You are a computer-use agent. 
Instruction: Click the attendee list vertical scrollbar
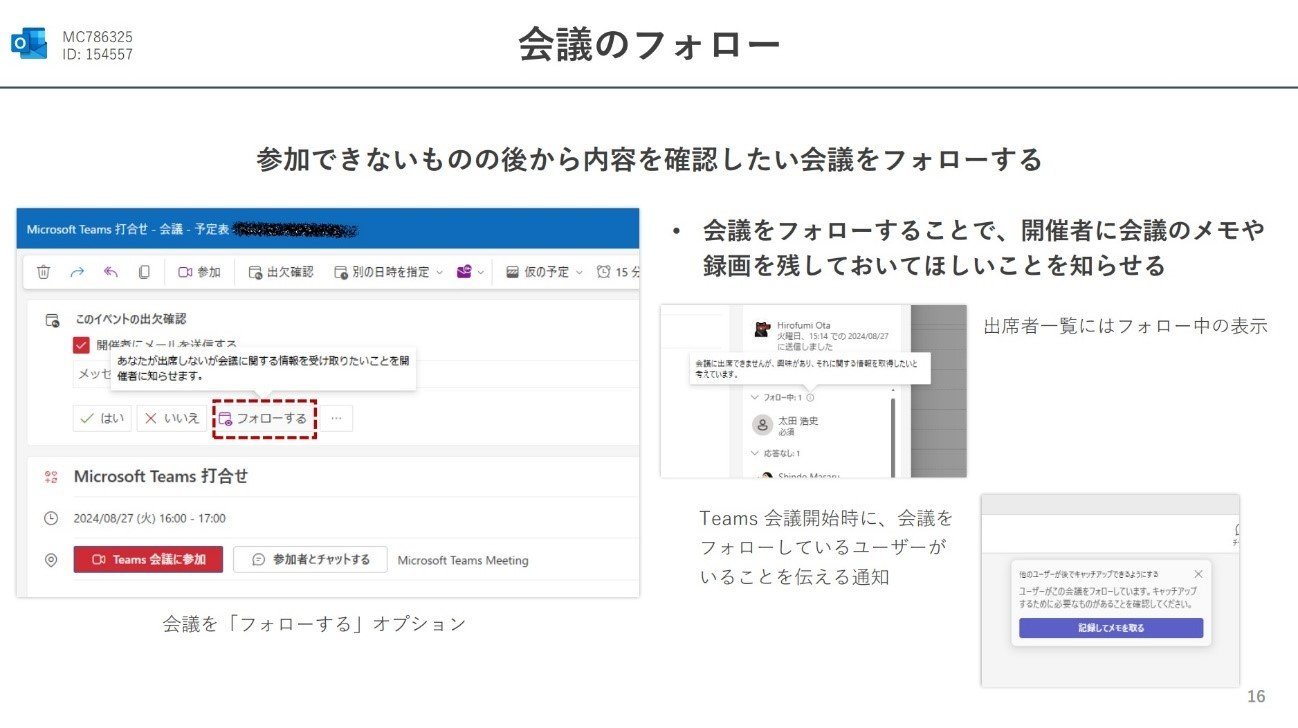click(x=893, y=440)
